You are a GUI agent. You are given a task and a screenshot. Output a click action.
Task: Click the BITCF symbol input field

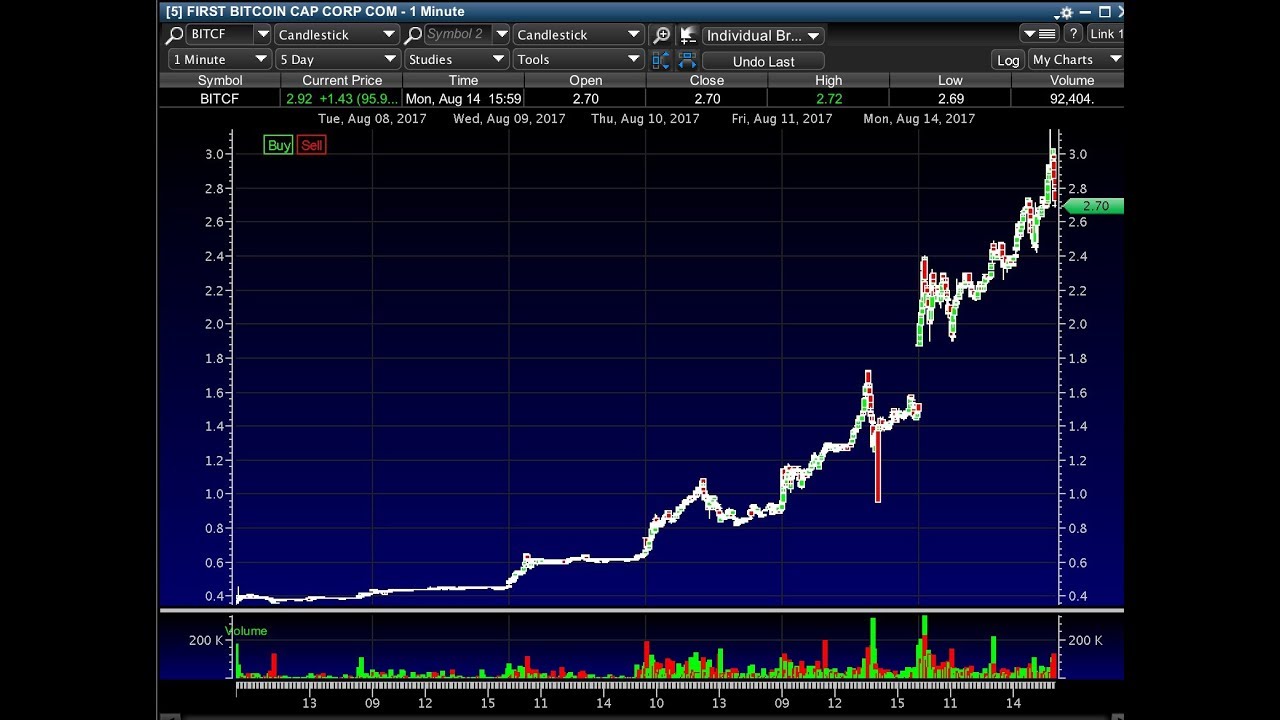pyautogui.click(x=220, y=34)
